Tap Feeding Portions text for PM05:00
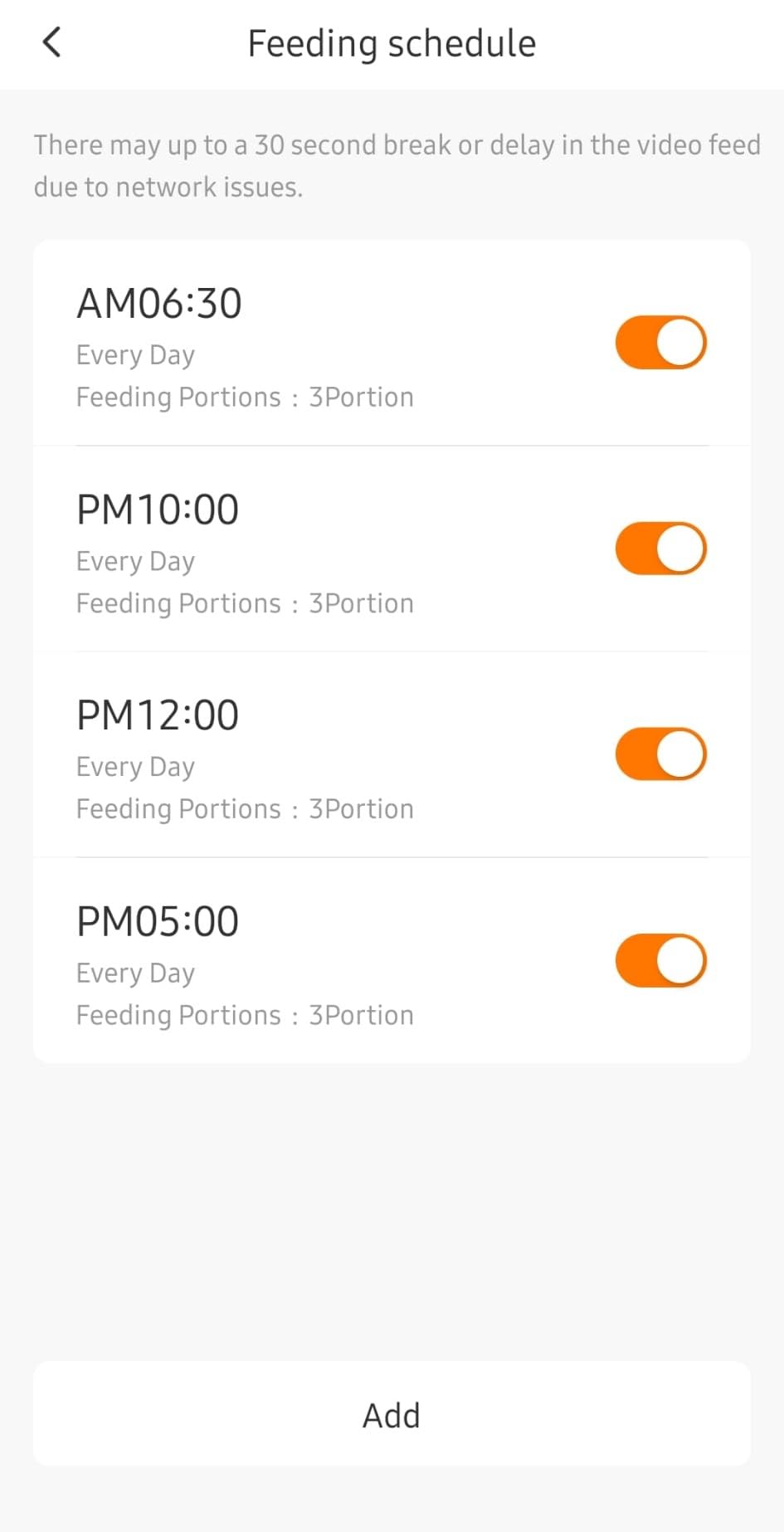The height and width of the screenshot is (1532, 784). tap(245, 1016)
